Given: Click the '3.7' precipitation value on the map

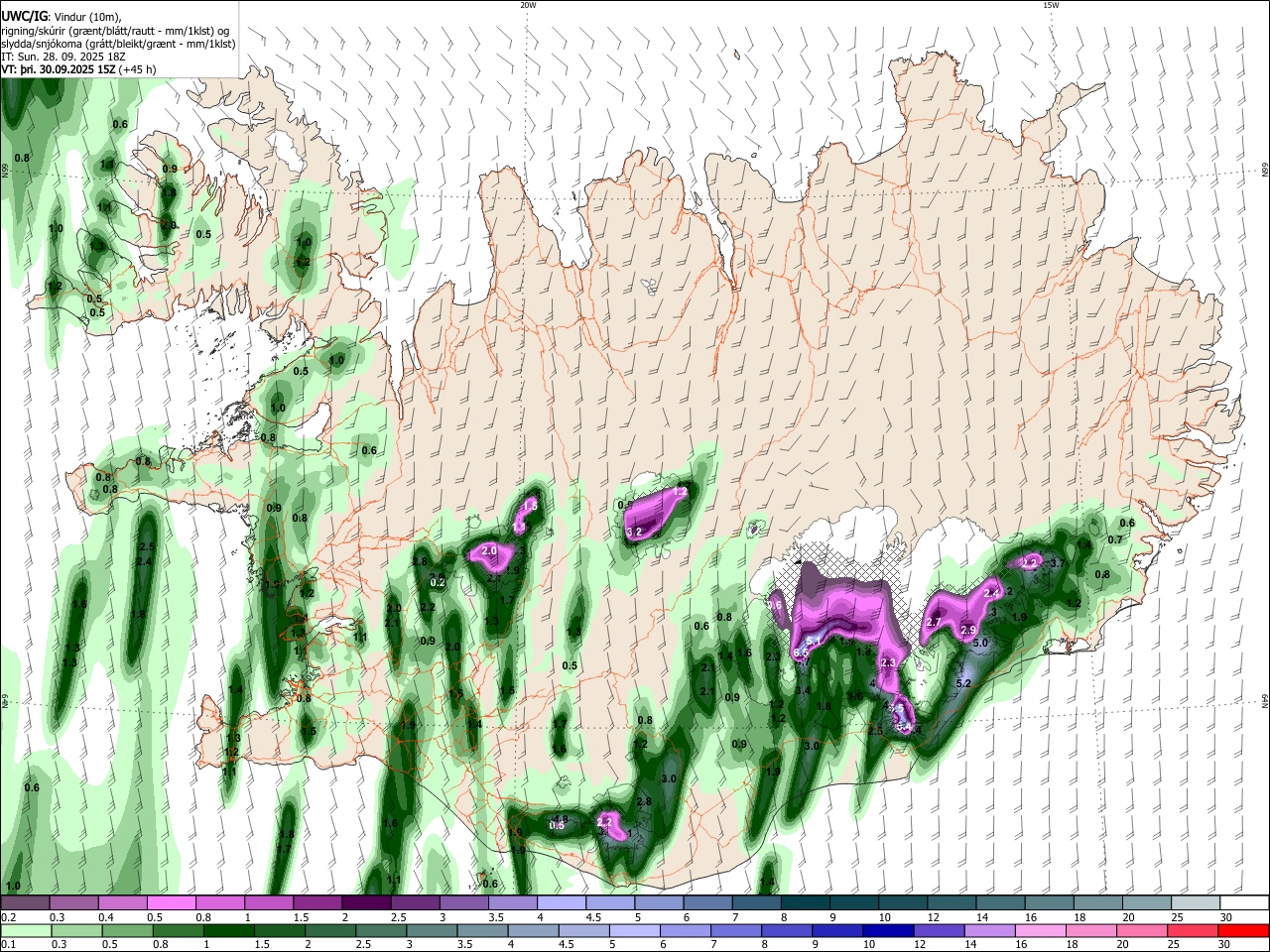Looking at the screenshot, I should pos(1057,563).
